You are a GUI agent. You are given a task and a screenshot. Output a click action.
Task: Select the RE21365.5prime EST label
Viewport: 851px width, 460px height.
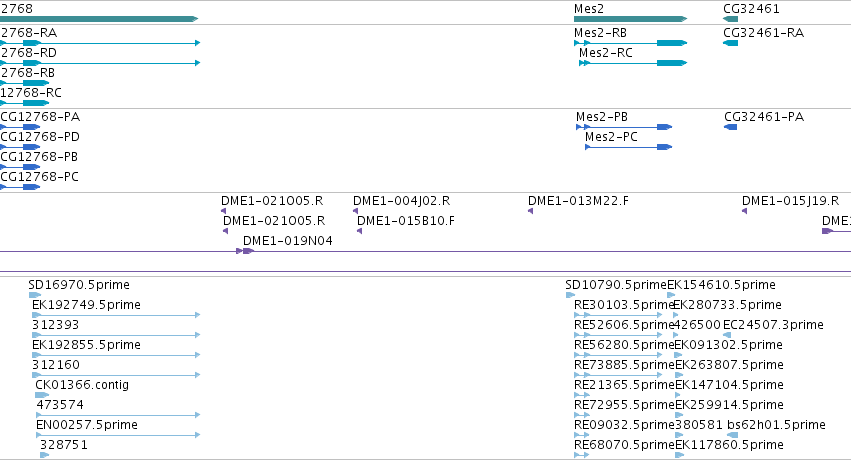click(x=624, y=385)
